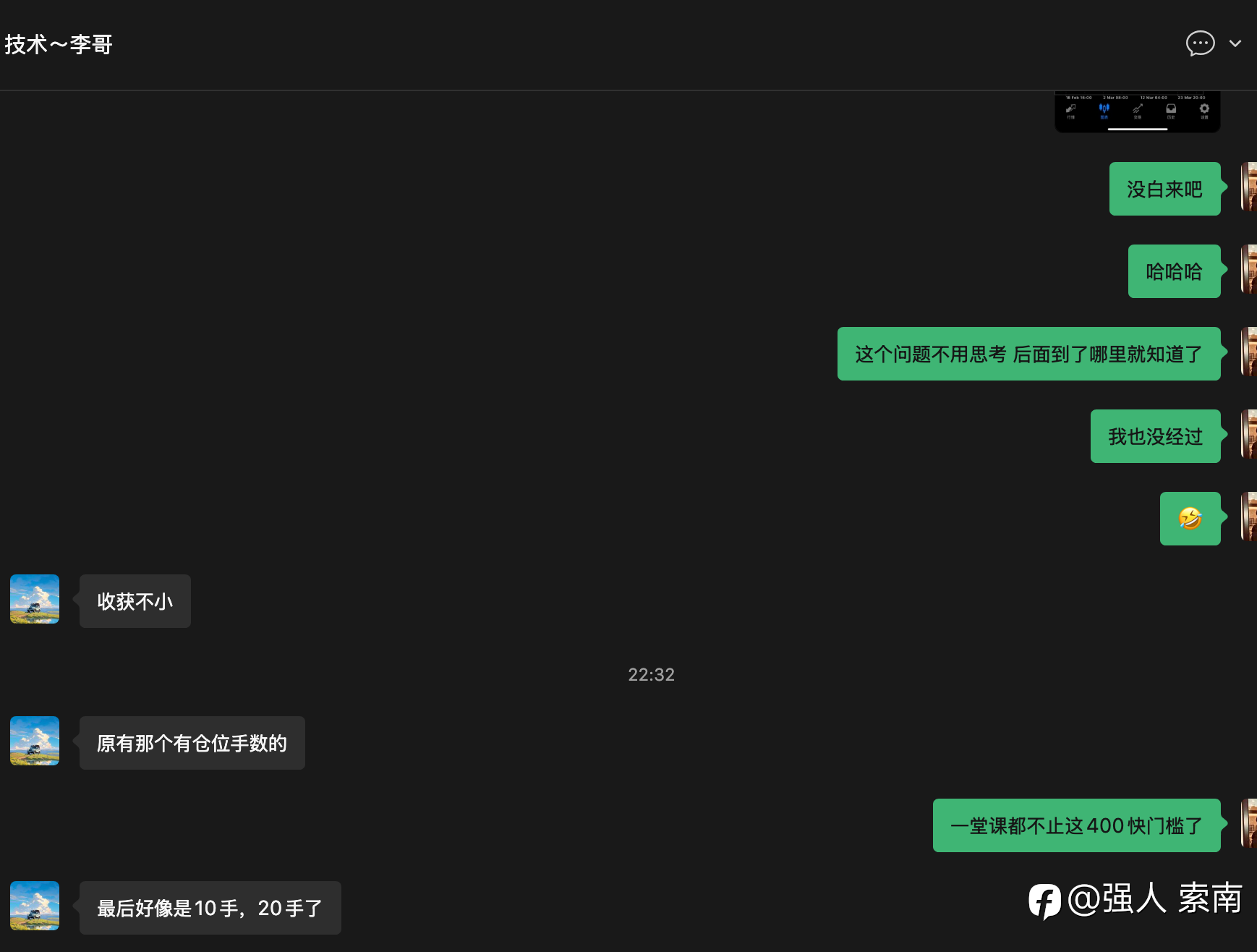Image resolution: width=1257 pixels, height=952 pixels.
Task: Open the chat bubble icon in header
Action: pyautogui.click(x=1200, y=43)
